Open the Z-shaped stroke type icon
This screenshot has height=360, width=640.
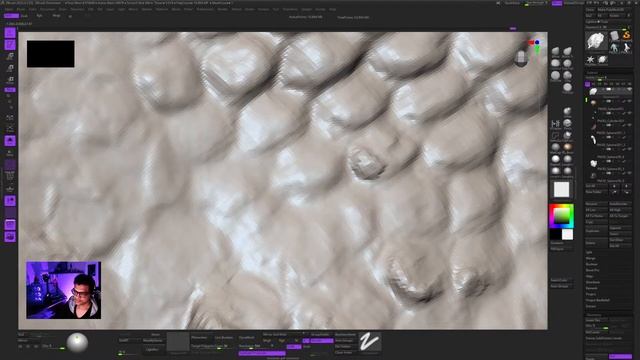point(370,342)
